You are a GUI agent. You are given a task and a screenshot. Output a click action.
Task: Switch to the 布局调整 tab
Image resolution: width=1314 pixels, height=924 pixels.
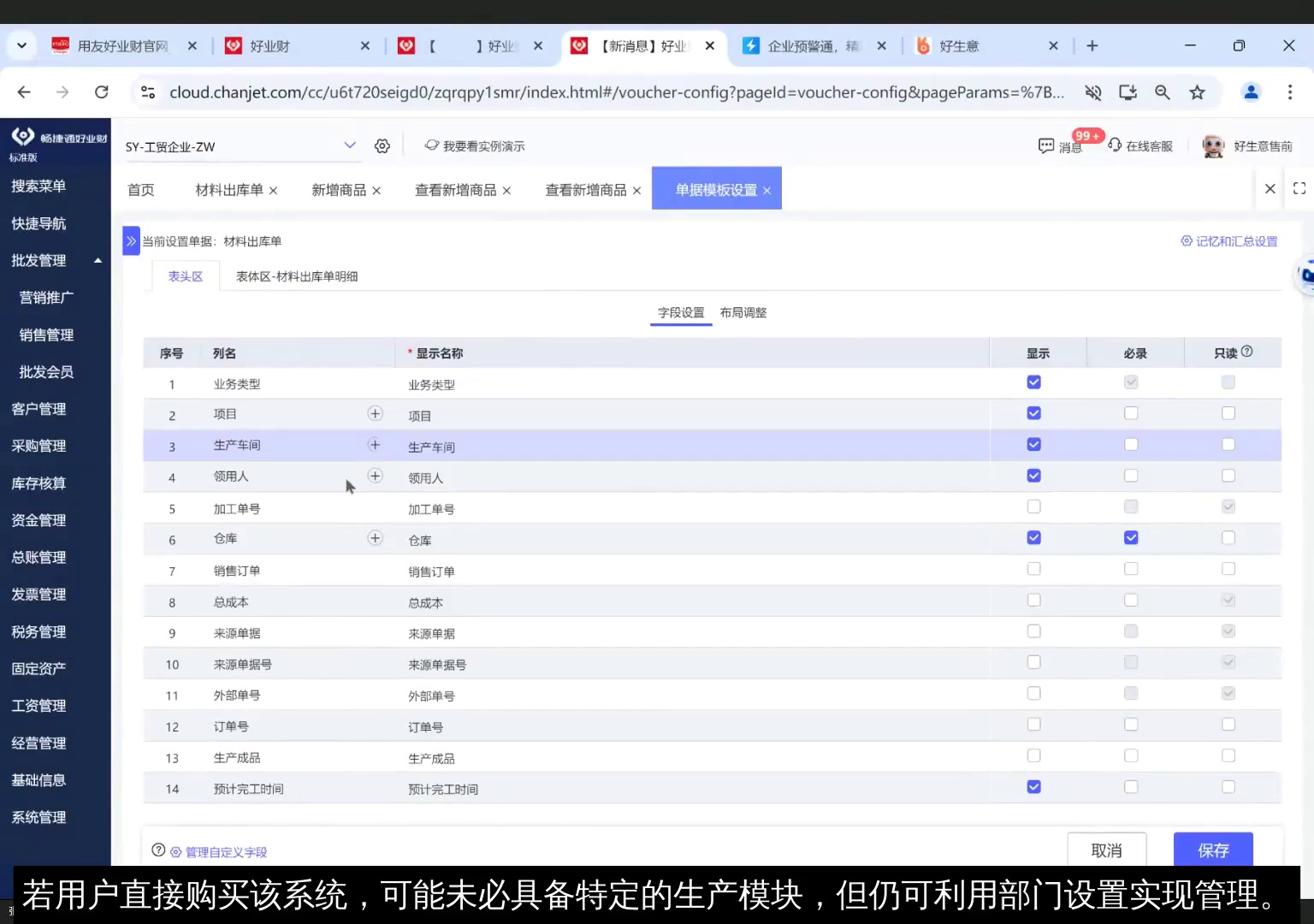743,312
